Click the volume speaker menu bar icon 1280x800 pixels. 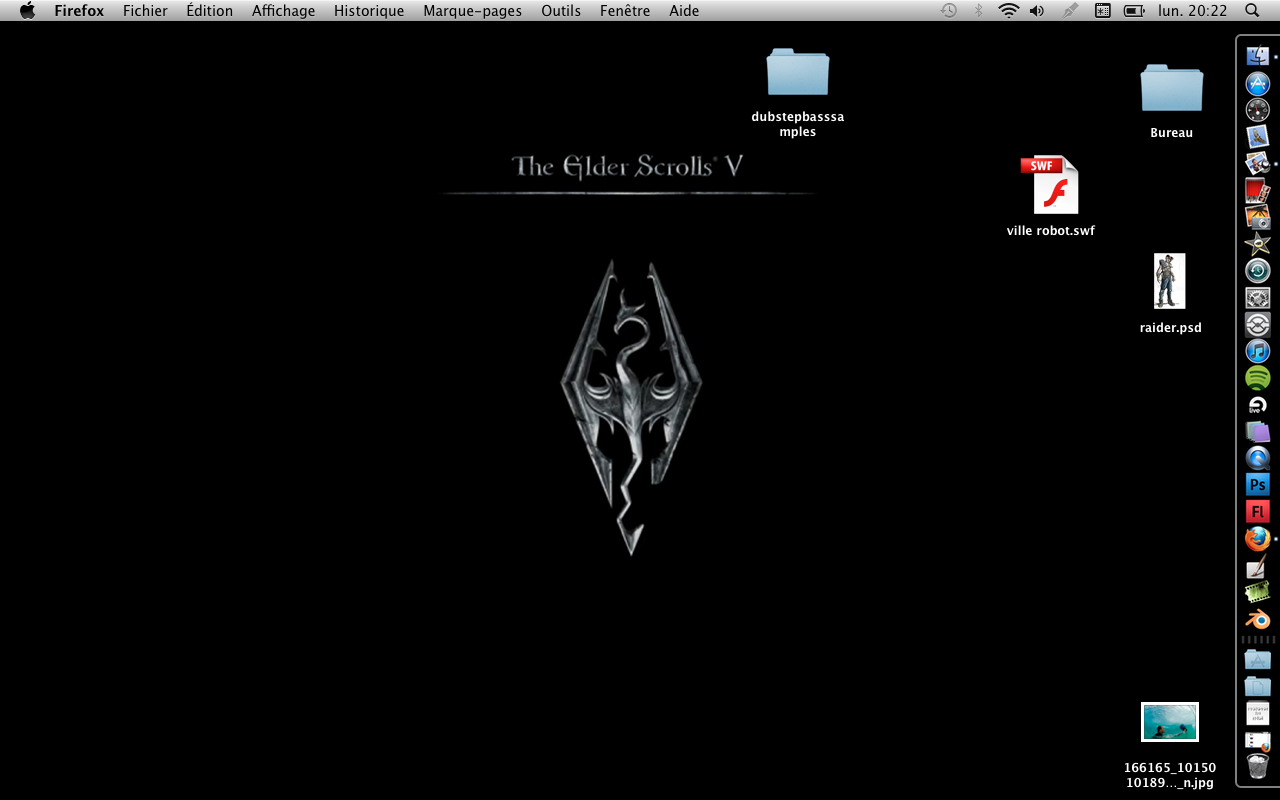pyautogui.click(x=1037, y=10)
